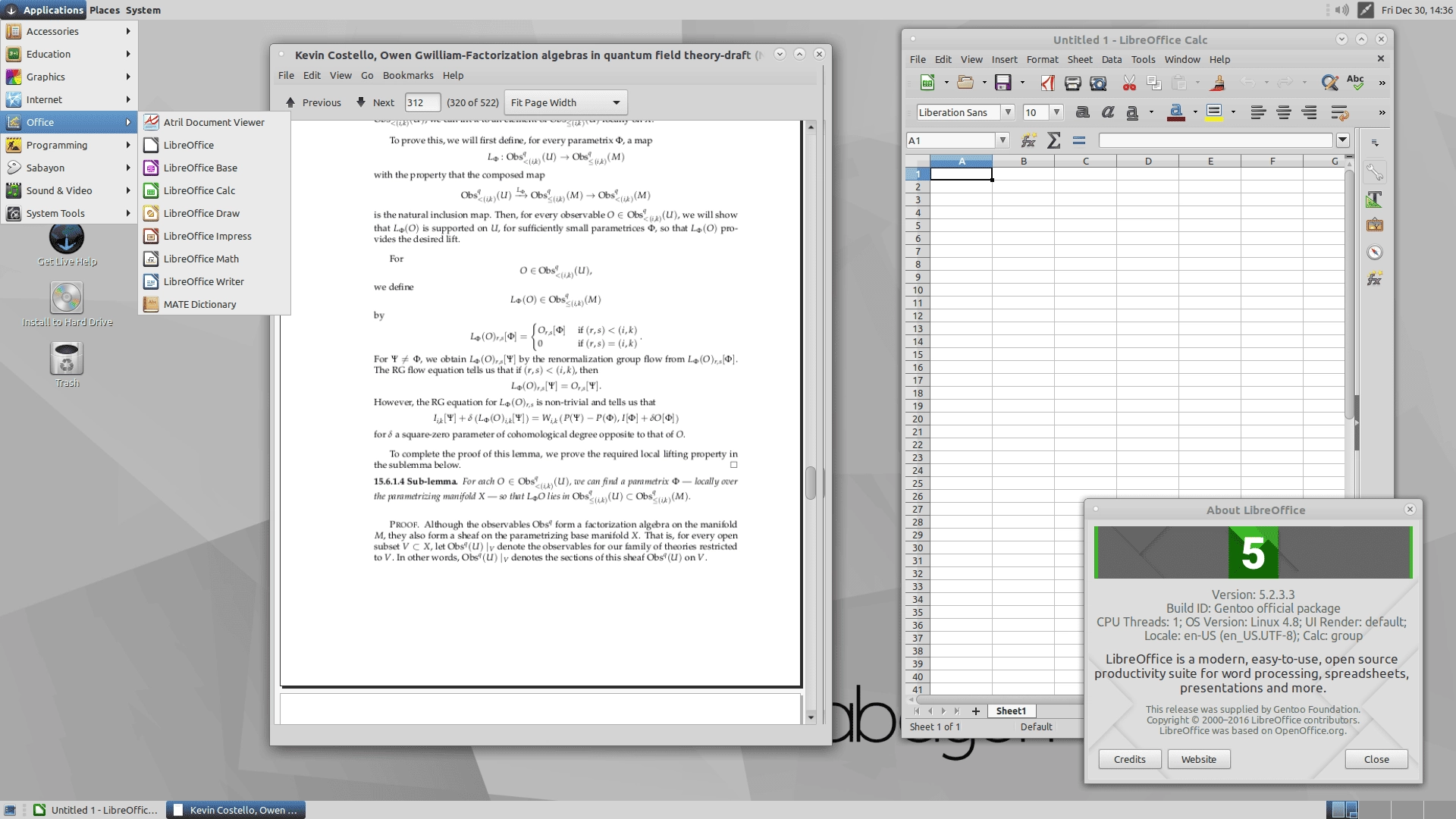Open sidebar Navigator compass icon
The width and height of the screenshot is (1456, 819).
(x=1375, y=253)
